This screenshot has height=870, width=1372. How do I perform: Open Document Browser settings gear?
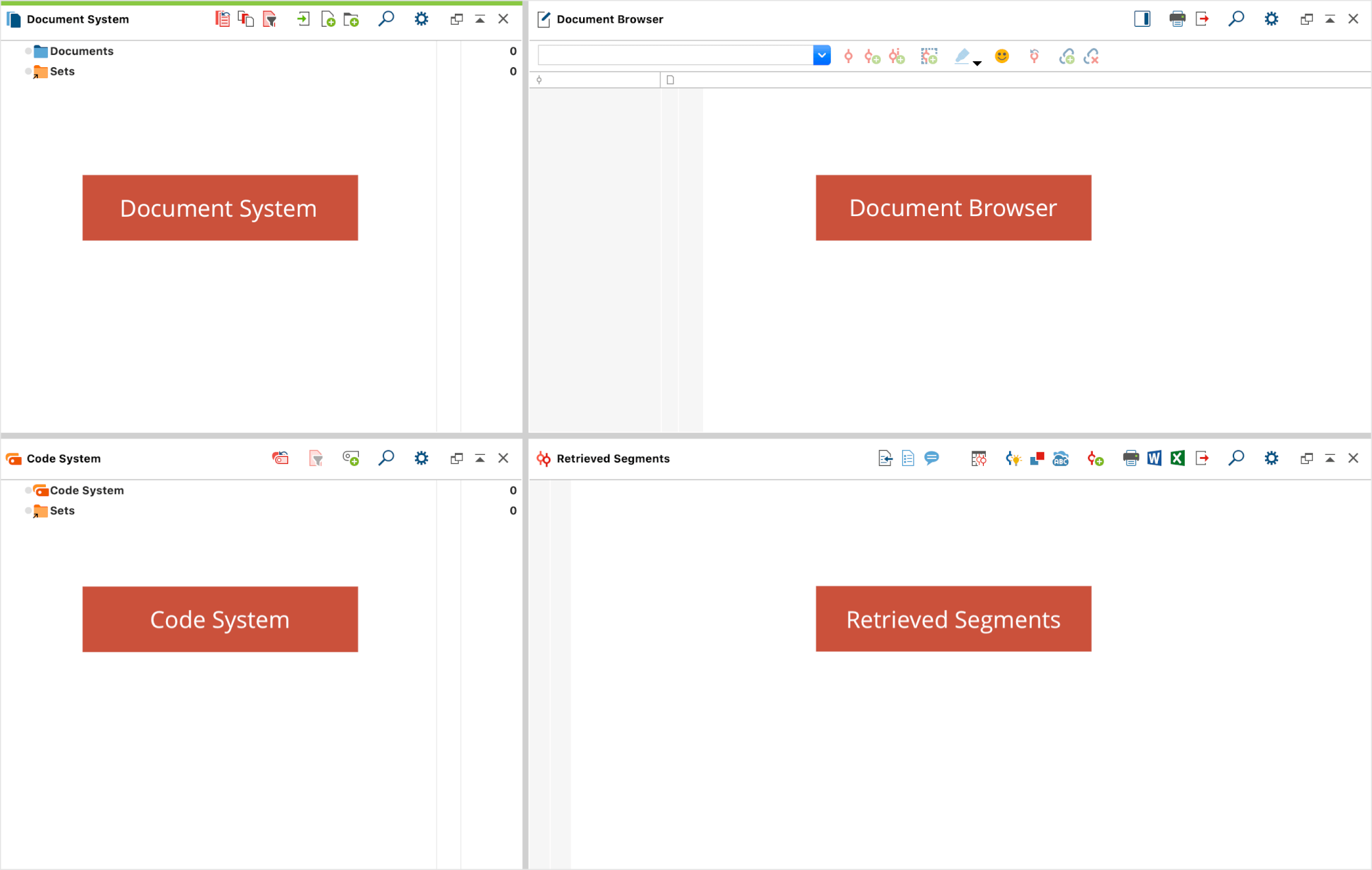(x=1271, y=19)
